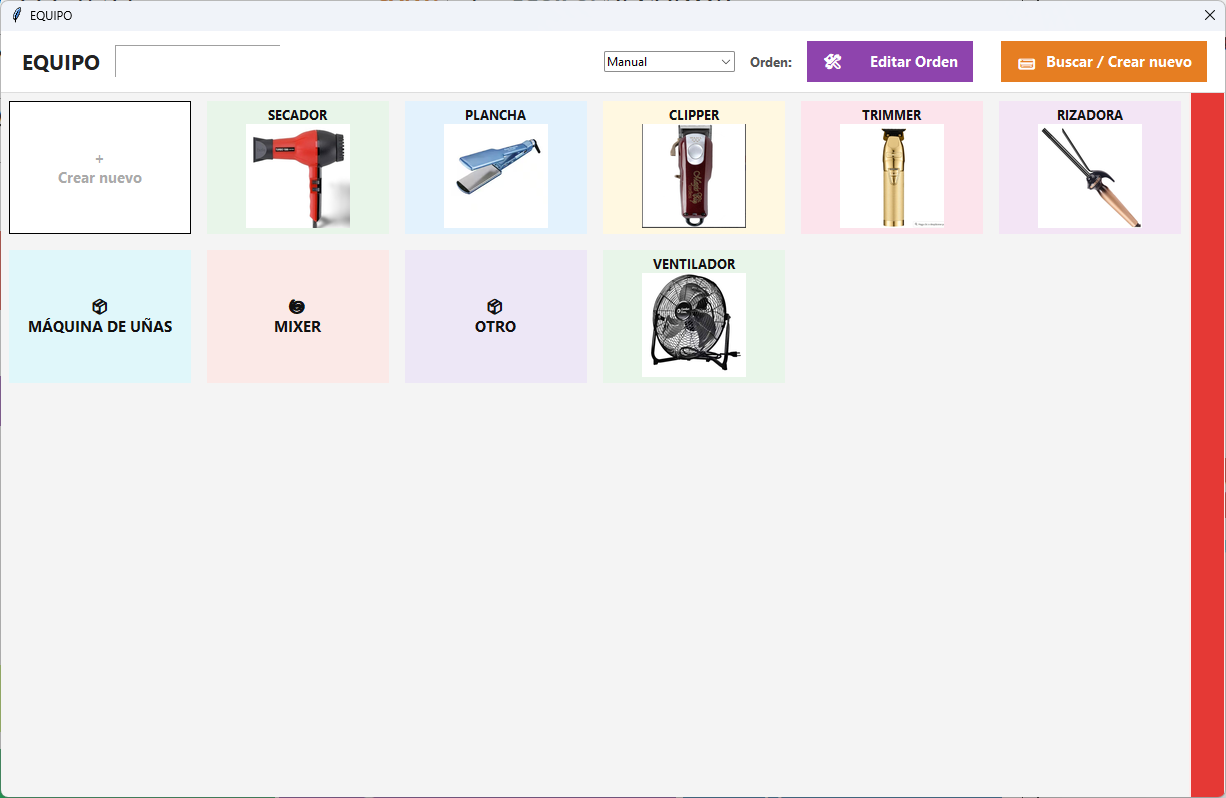1226x798 pixels.
Task: Click the swirl icon above MIXER
Action: pos(297,307)
